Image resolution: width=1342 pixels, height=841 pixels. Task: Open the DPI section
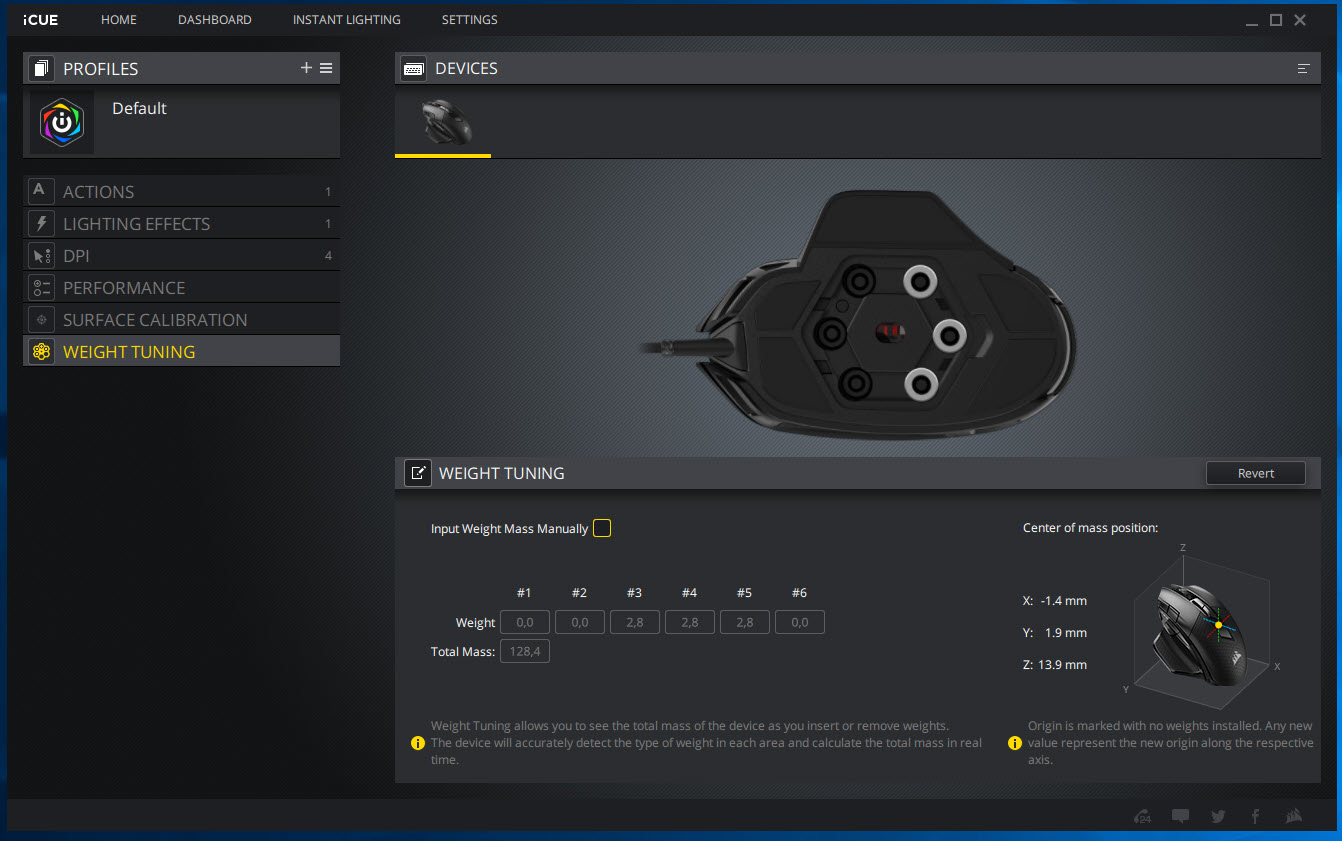pos(181,255)
